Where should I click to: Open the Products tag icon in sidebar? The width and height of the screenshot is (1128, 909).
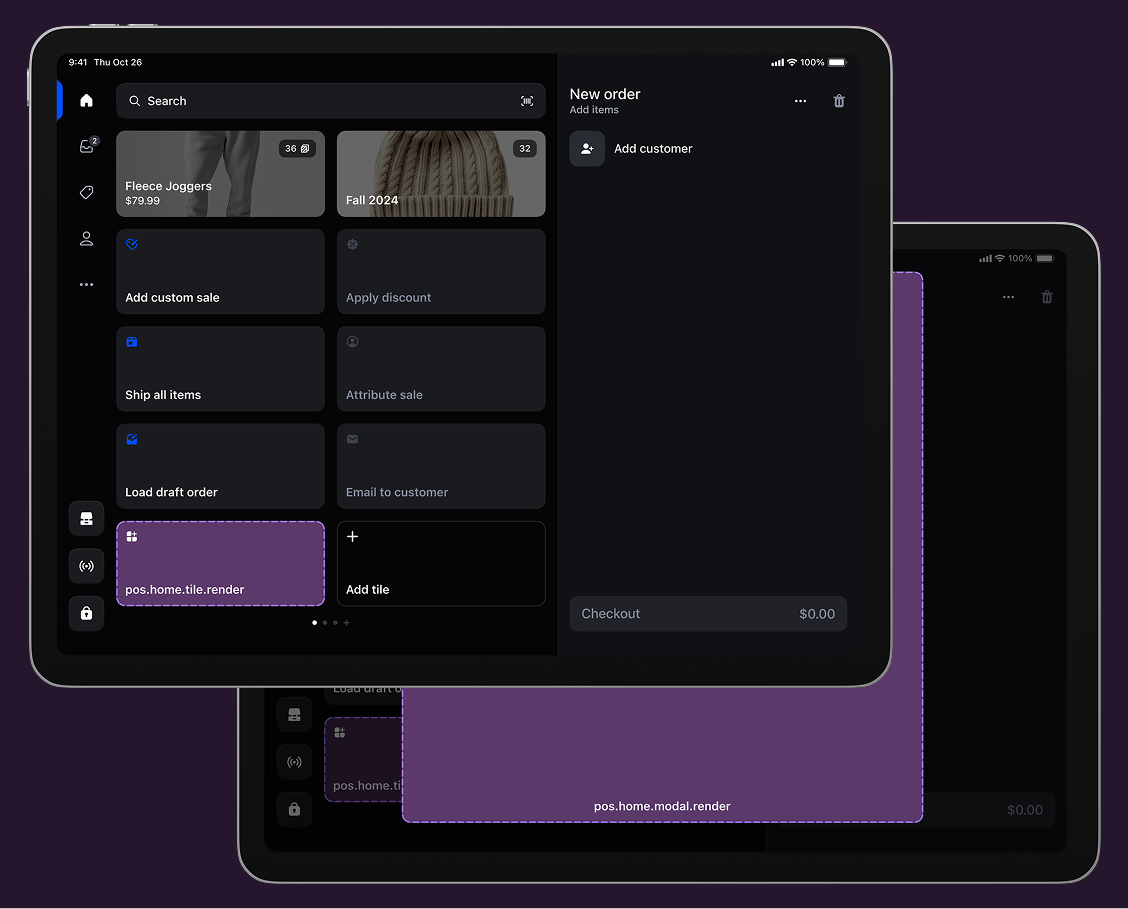86,192
